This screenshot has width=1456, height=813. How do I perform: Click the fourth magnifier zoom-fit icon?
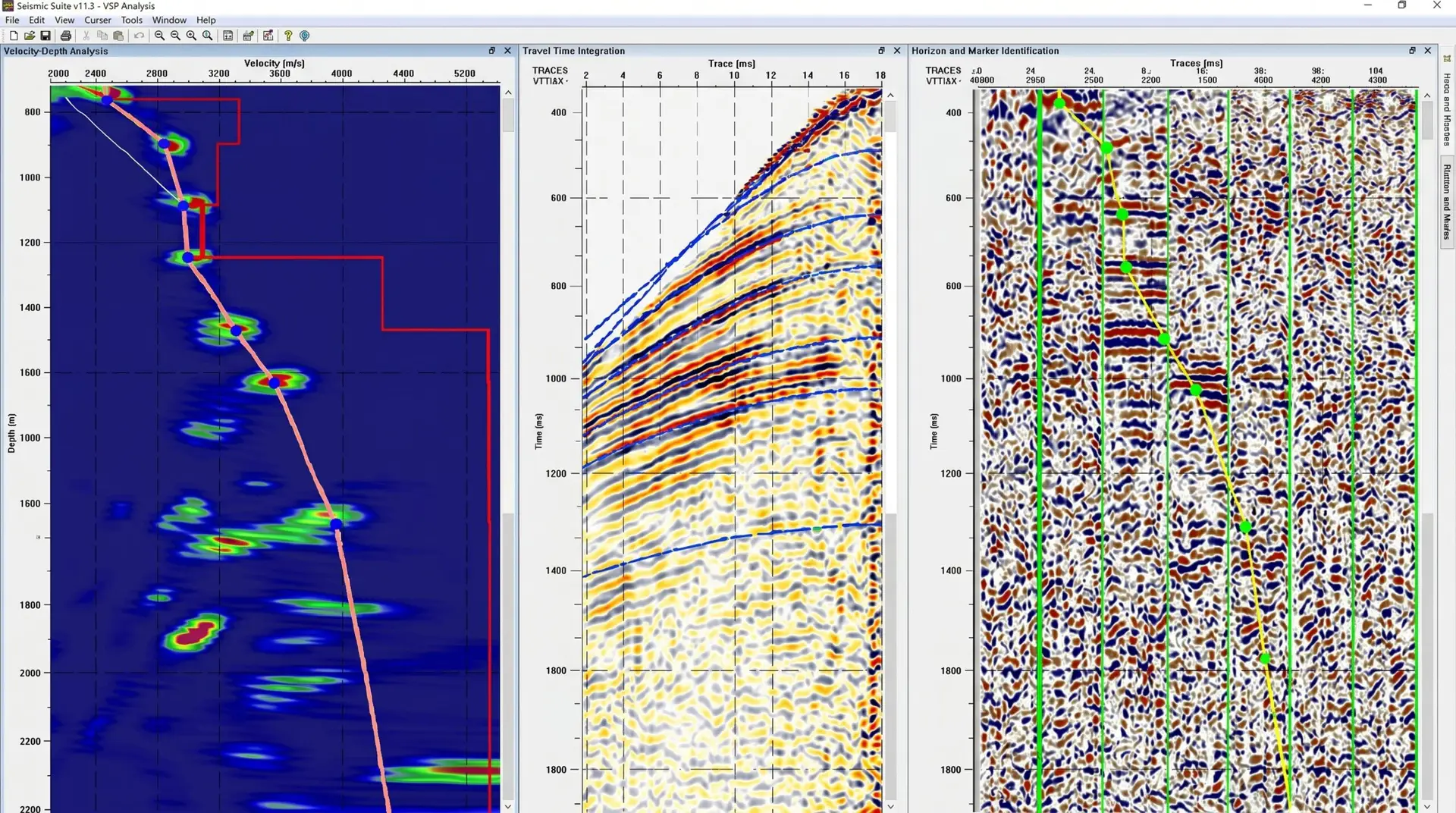207,36
